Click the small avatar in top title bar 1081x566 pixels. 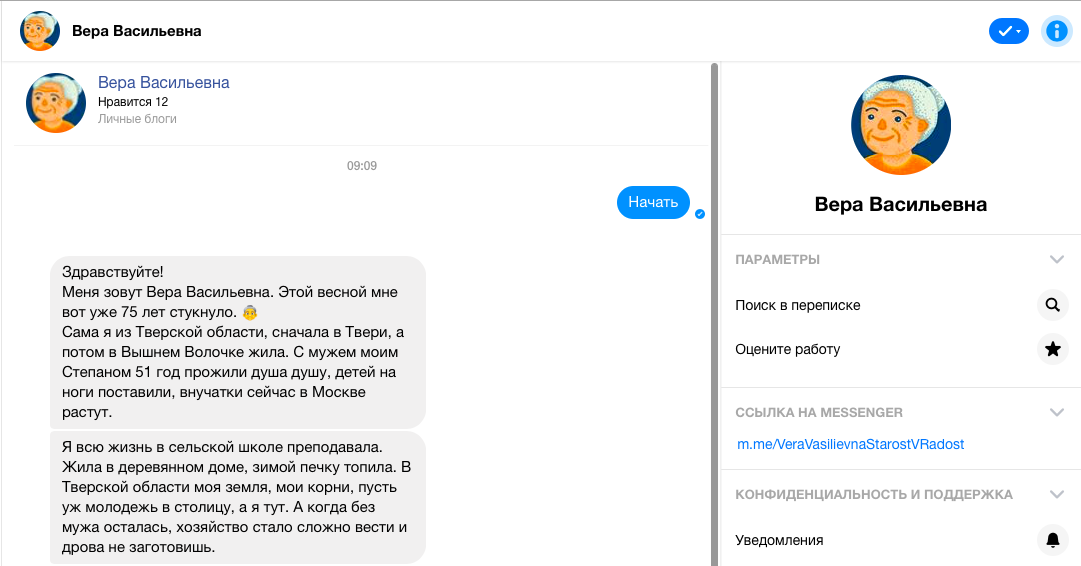(x=40, y=31)
